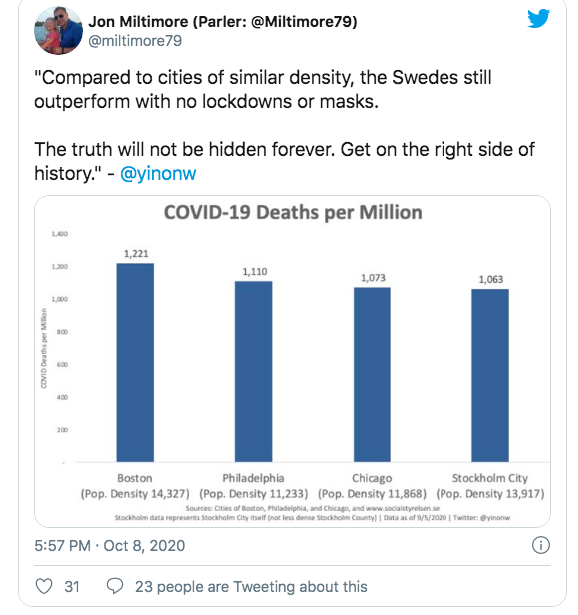Click the Stockholm City bar
578x615 pixels.
[x=490, y=375]
